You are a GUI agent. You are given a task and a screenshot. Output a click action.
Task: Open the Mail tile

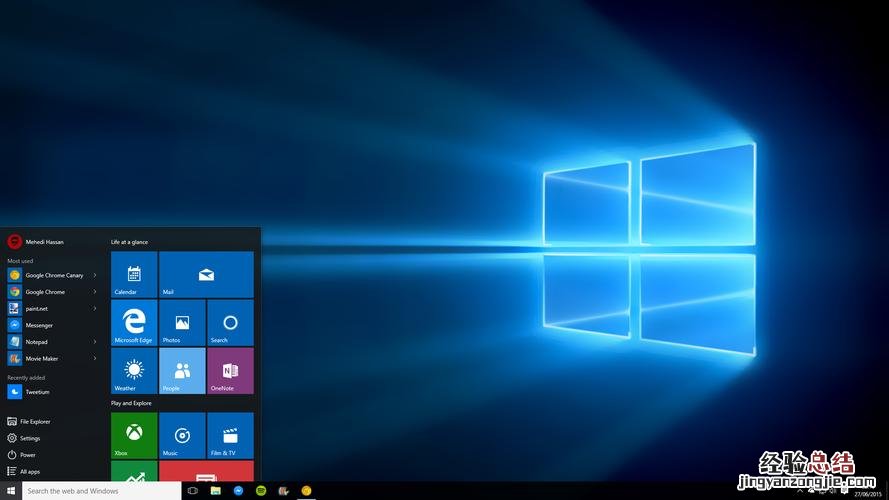tap(206, 274)
